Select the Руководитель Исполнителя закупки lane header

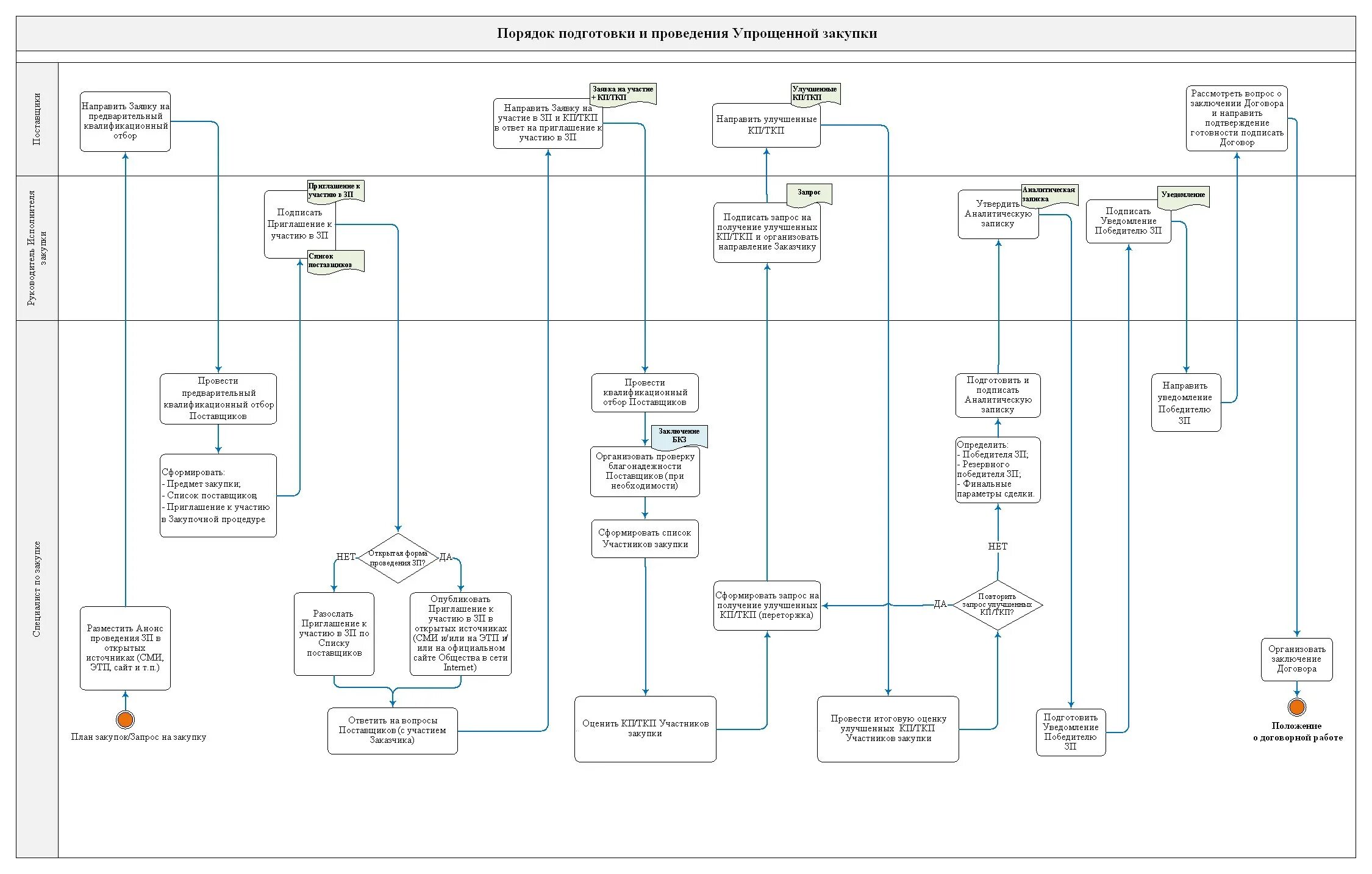point(37,248)
